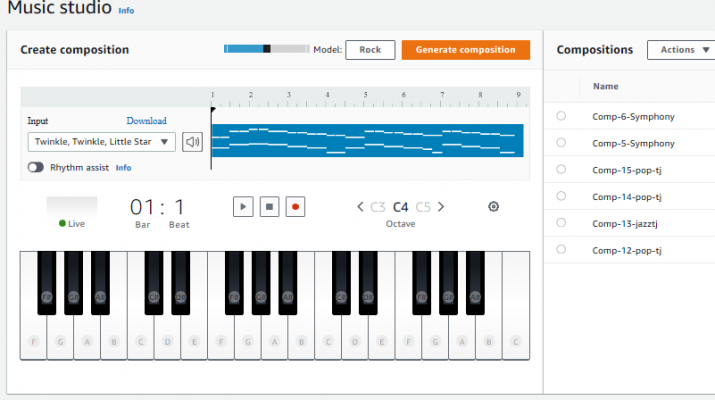Open the Rock model selector
The width and height of the screenshot is (715, 400).
(x=370, y=50)
